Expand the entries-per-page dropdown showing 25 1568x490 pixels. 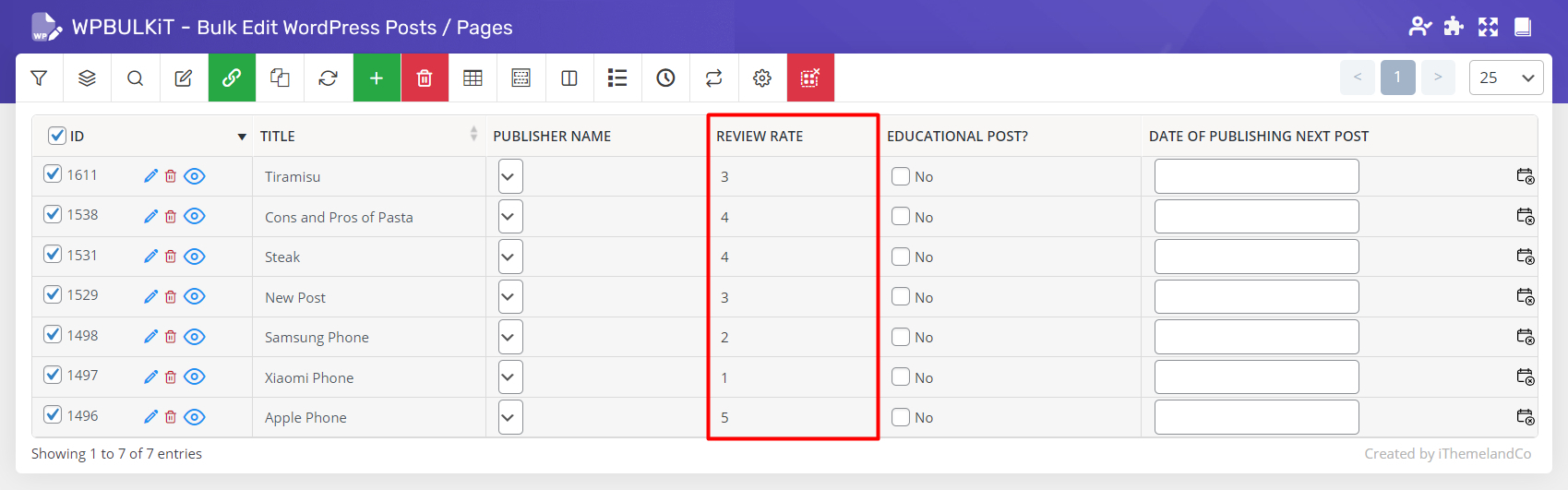coord(1505,78)
